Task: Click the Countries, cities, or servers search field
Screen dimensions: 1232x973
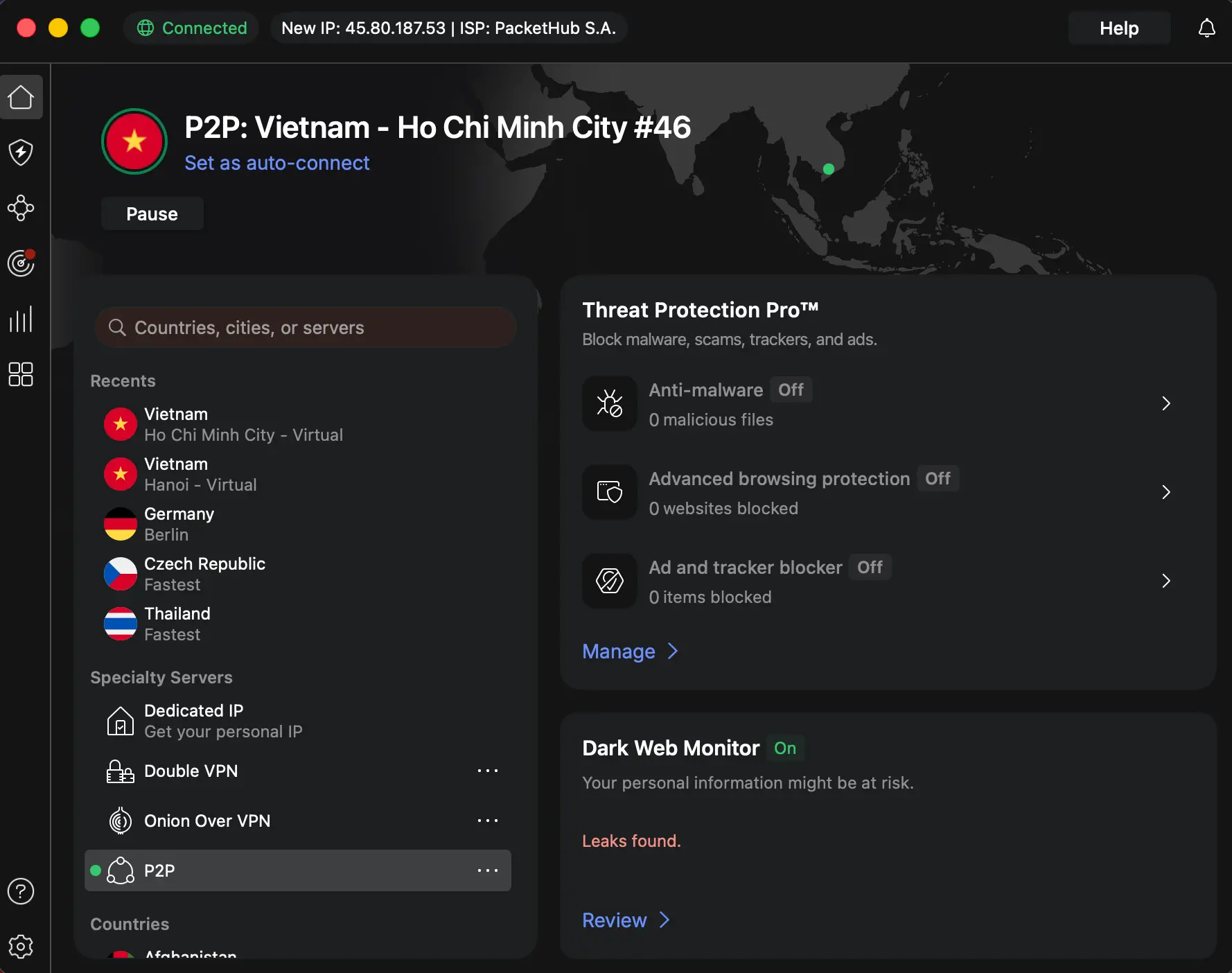Action: [x=305, y=327]
